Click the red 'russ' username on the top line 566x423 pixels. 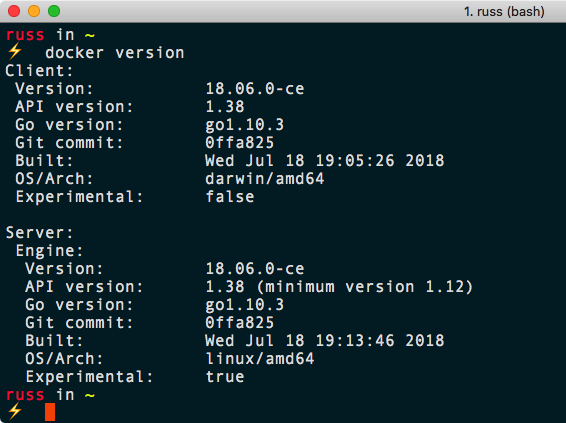point(25,35)
